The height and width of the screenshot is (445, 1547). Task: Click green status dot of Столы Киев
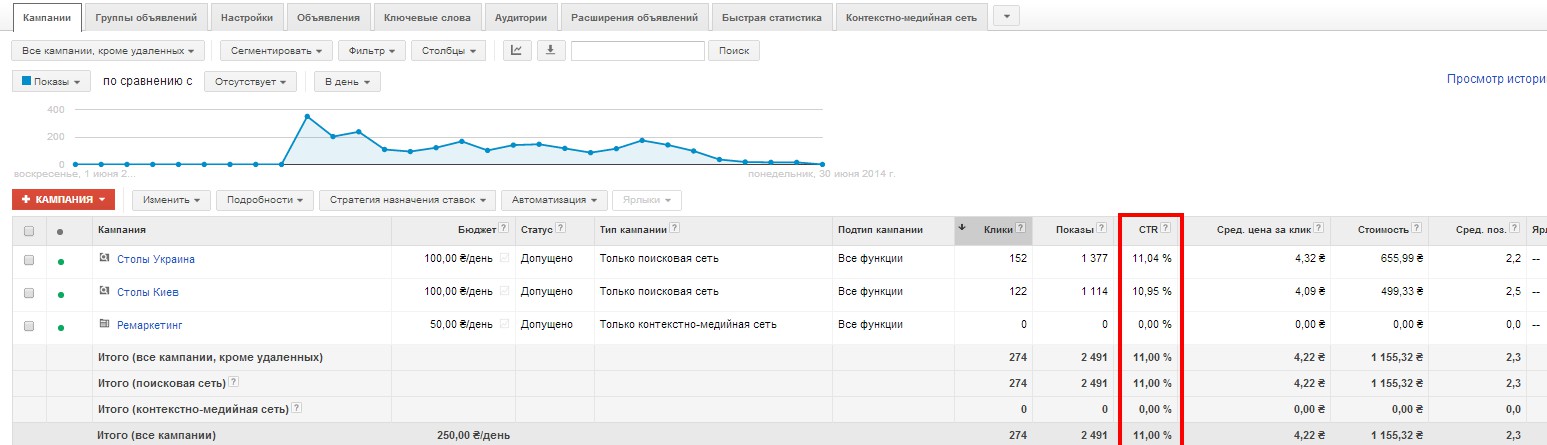click(61, 294)
